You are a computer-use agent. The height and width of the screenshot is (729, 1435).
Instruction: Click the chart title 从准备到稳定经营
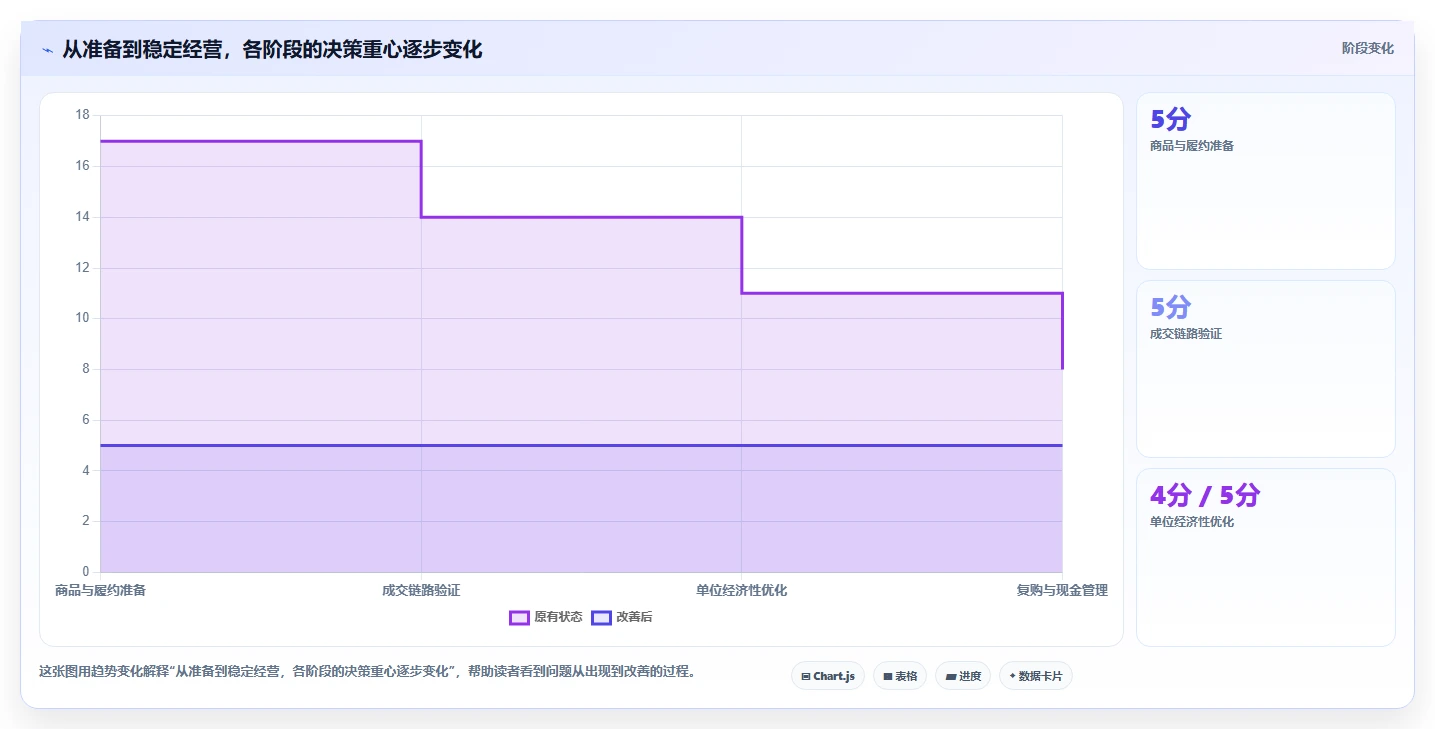(x=272, y=49)
